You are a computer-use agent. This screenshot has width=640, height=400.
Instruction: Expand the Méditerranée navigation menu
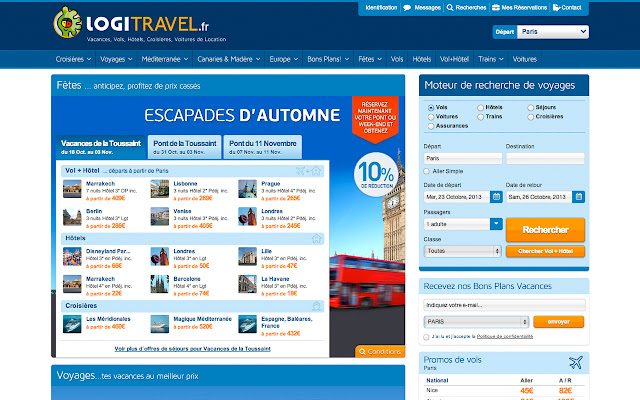(x=164, y=59)
